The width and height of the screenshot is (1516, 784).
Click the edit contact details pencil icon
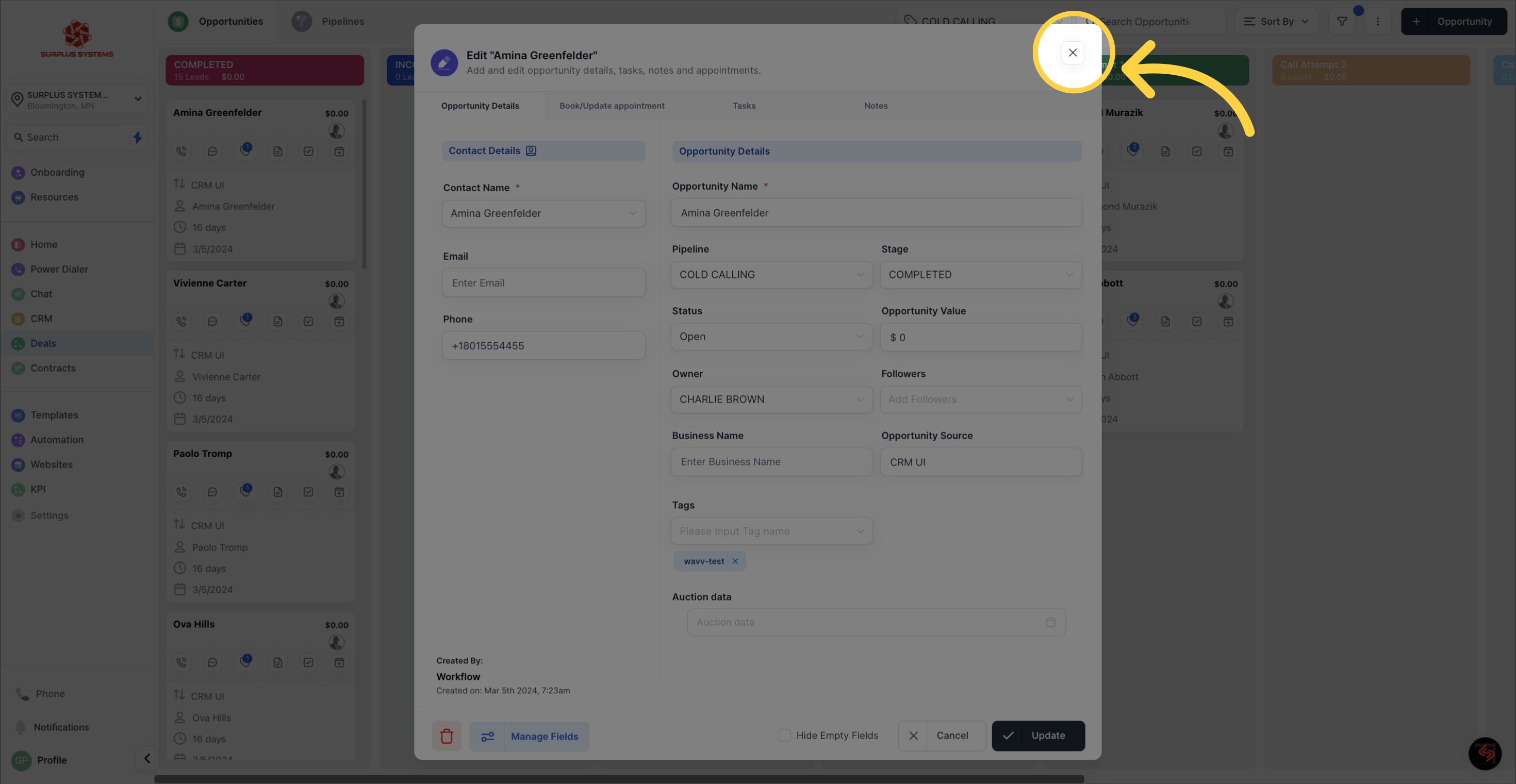pyautogui.click(x=530, y=151)
